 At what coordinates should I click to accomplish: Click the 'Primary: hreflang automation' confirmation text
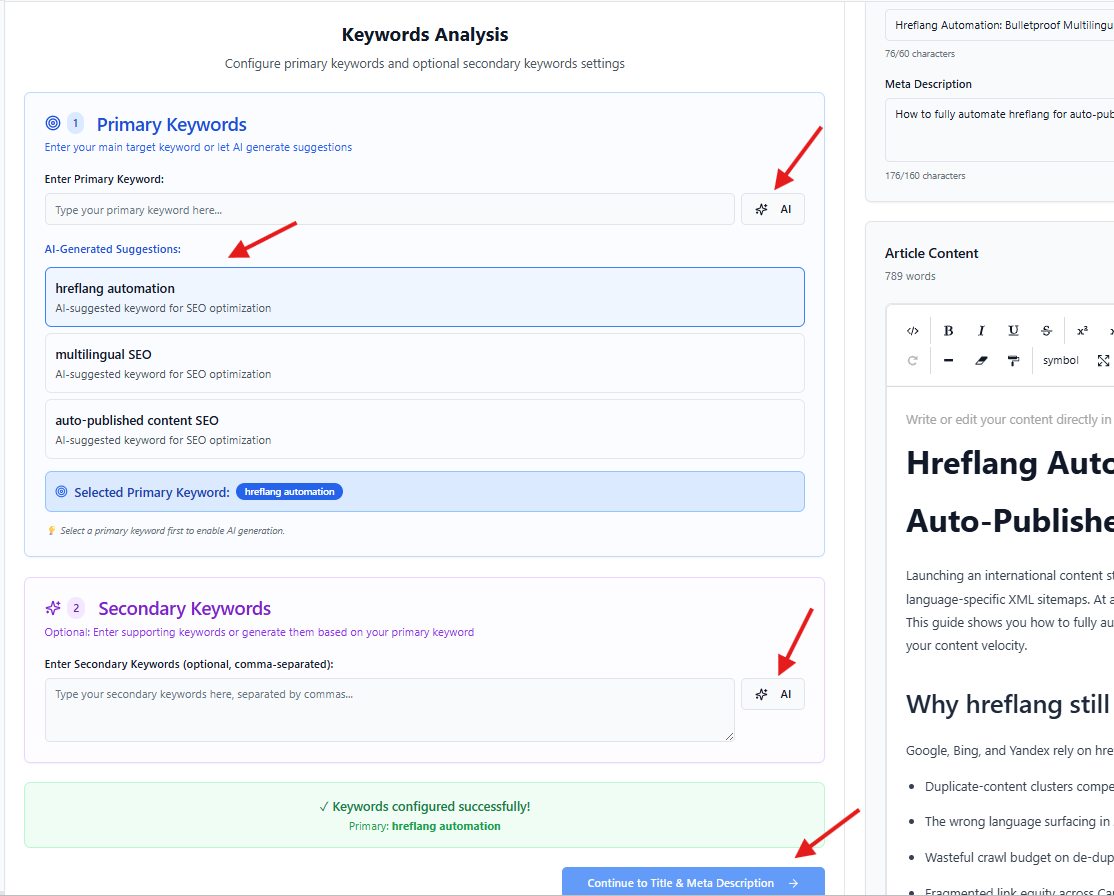(425, 826)
